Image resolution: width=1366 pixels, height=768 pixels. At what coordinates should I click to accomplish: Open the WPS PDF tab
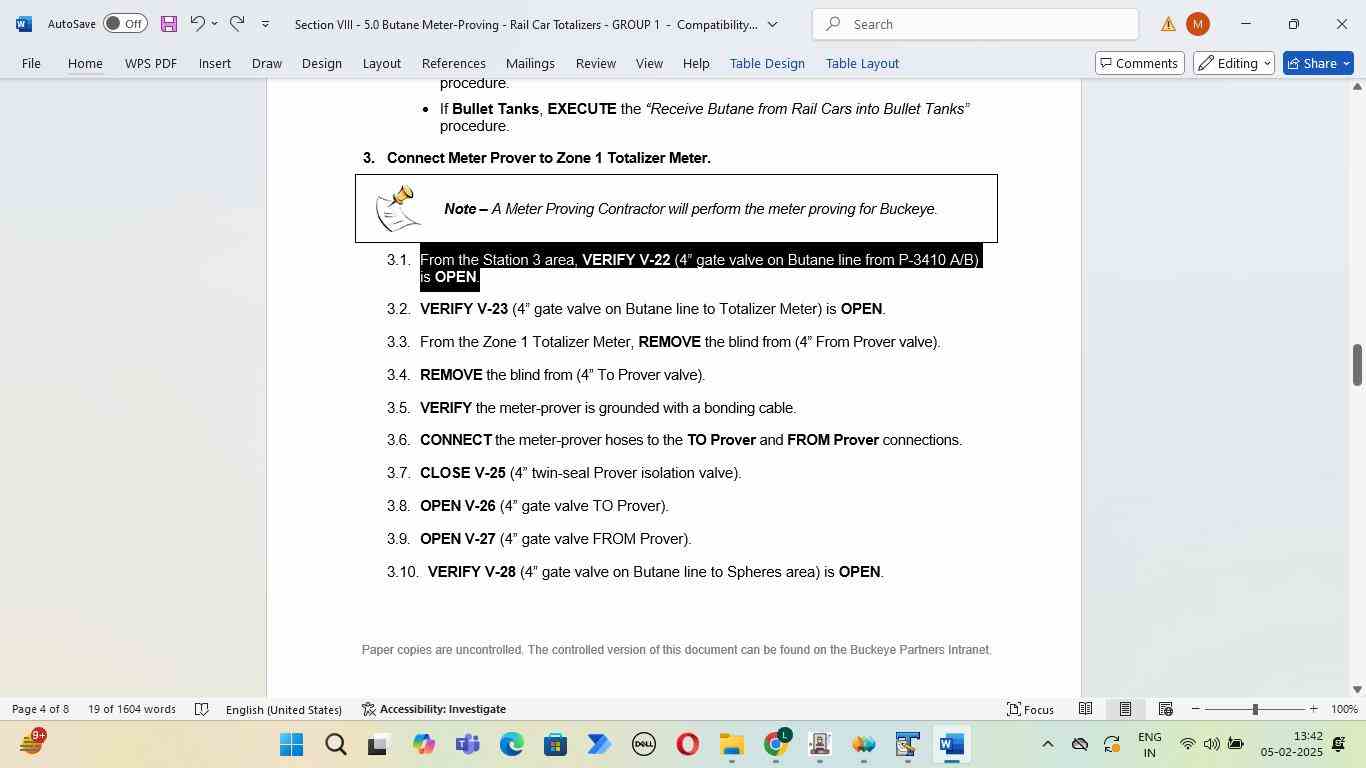pos(151,63)
